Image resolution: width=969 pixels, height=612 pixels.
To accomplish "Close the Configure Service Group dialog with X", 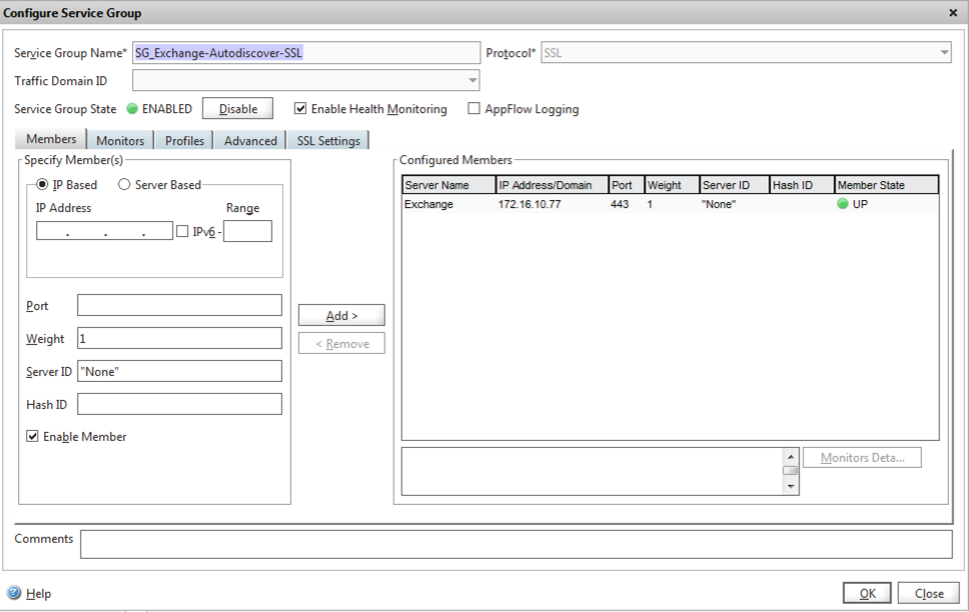I will pyautogui.click(x=951, y=13).
